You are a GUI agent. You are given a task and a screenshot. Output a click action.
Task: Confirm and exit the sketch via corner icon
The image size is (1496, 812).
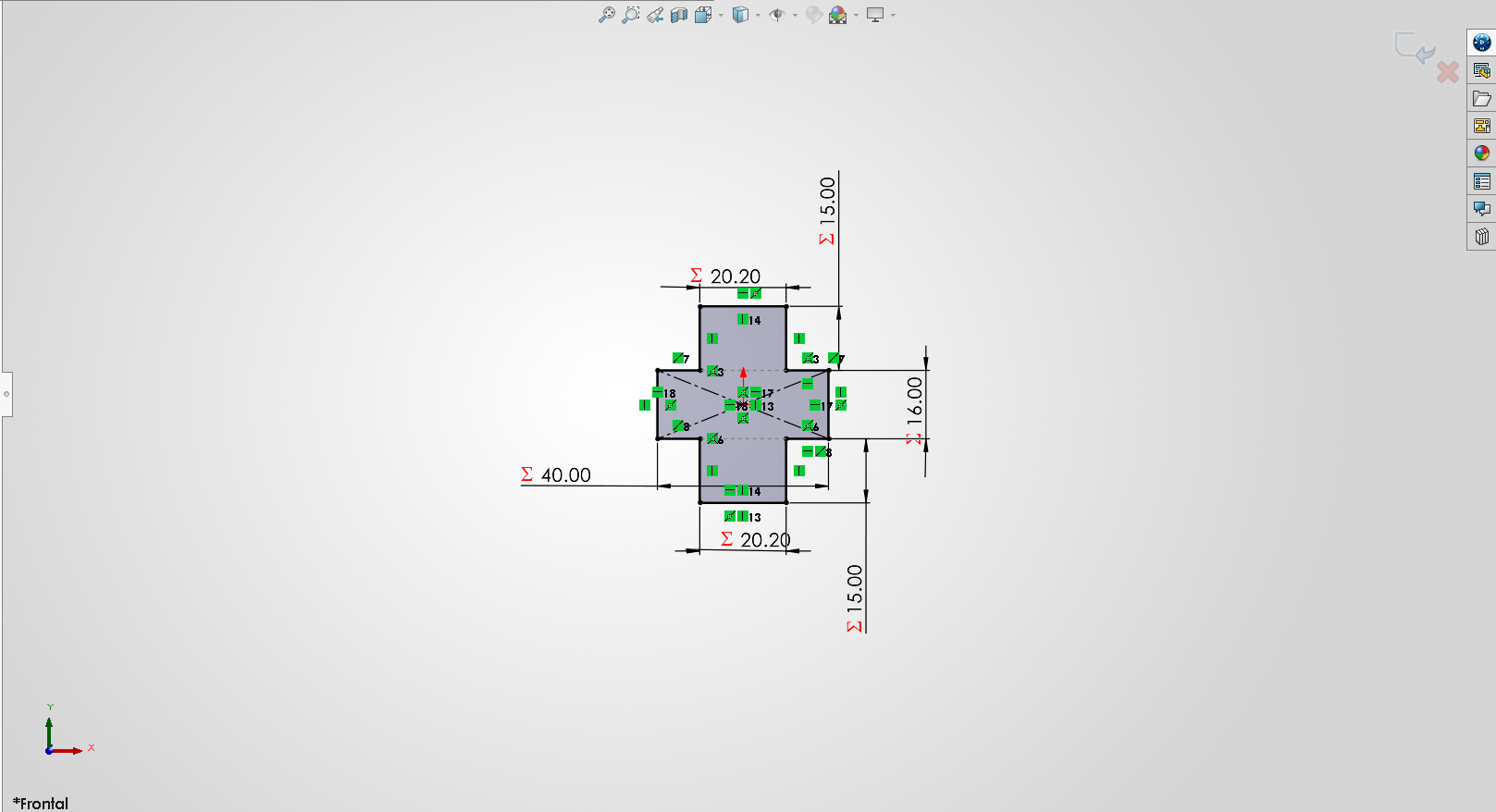pyautogui.click(x=1414, y=48)
